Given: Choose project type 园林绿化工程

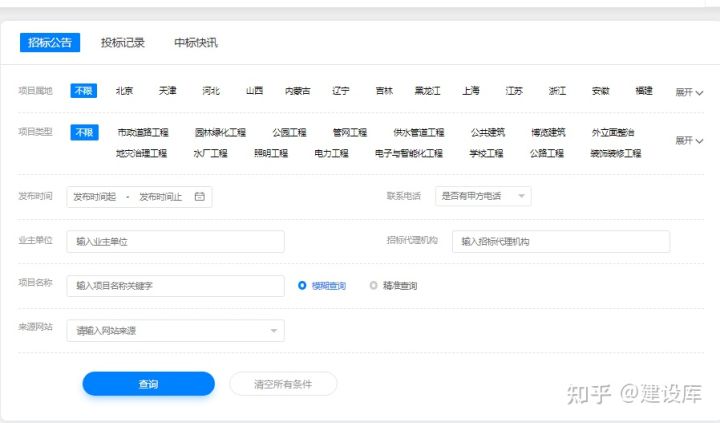Looking at the screenshot, I should click(x=220, y=132).
